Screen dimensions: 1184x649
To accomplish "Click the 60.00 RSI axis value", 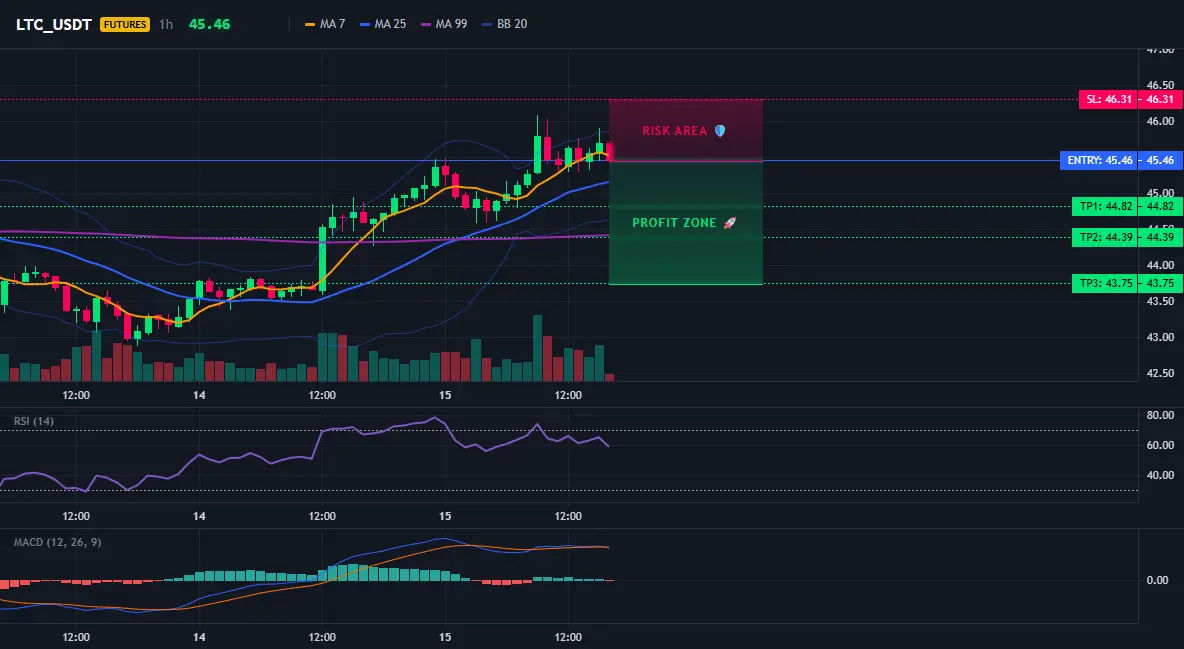I will tap(1159, 445).
